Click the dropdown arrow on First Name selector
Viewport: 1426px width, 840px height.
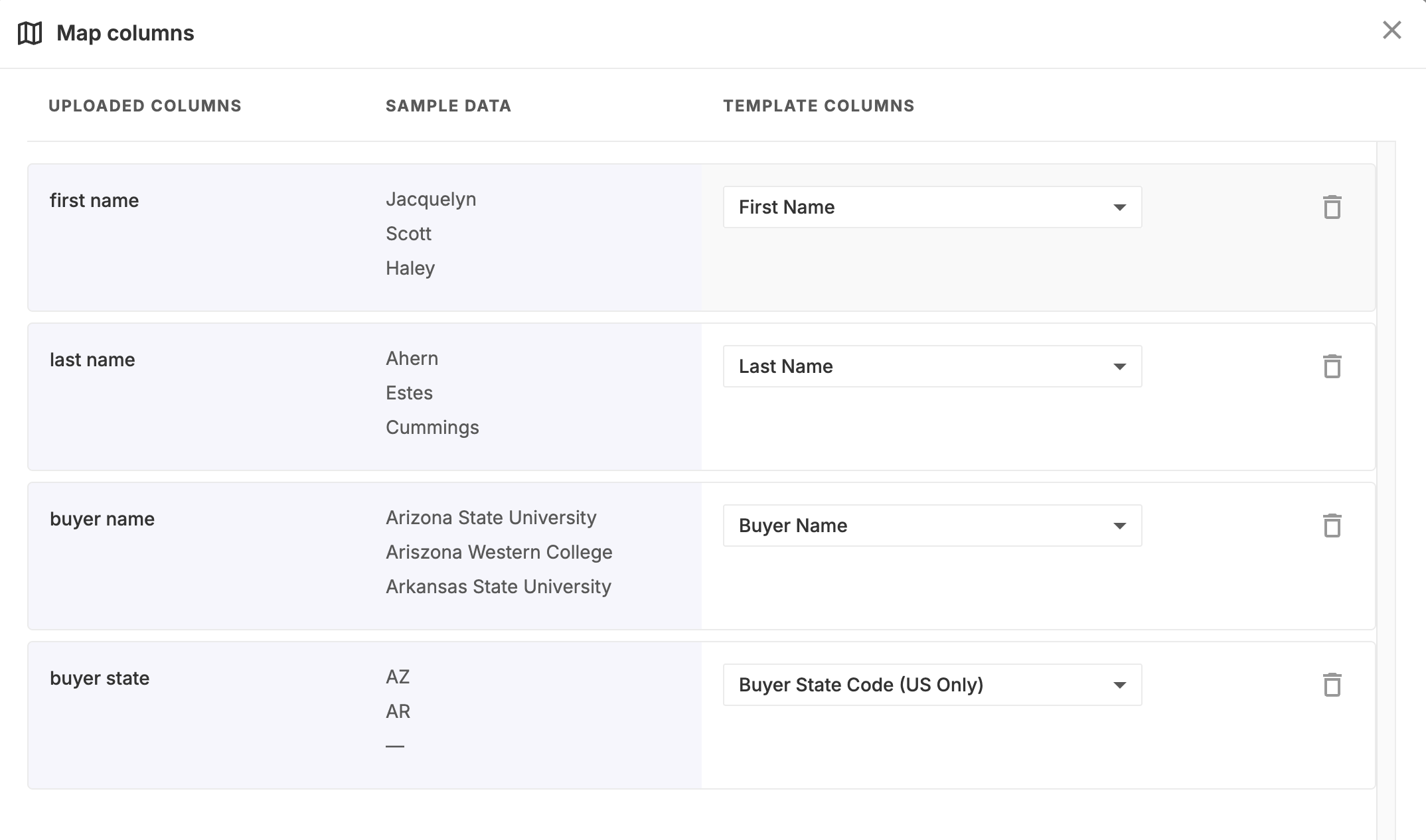click(x=1120, y=207)
